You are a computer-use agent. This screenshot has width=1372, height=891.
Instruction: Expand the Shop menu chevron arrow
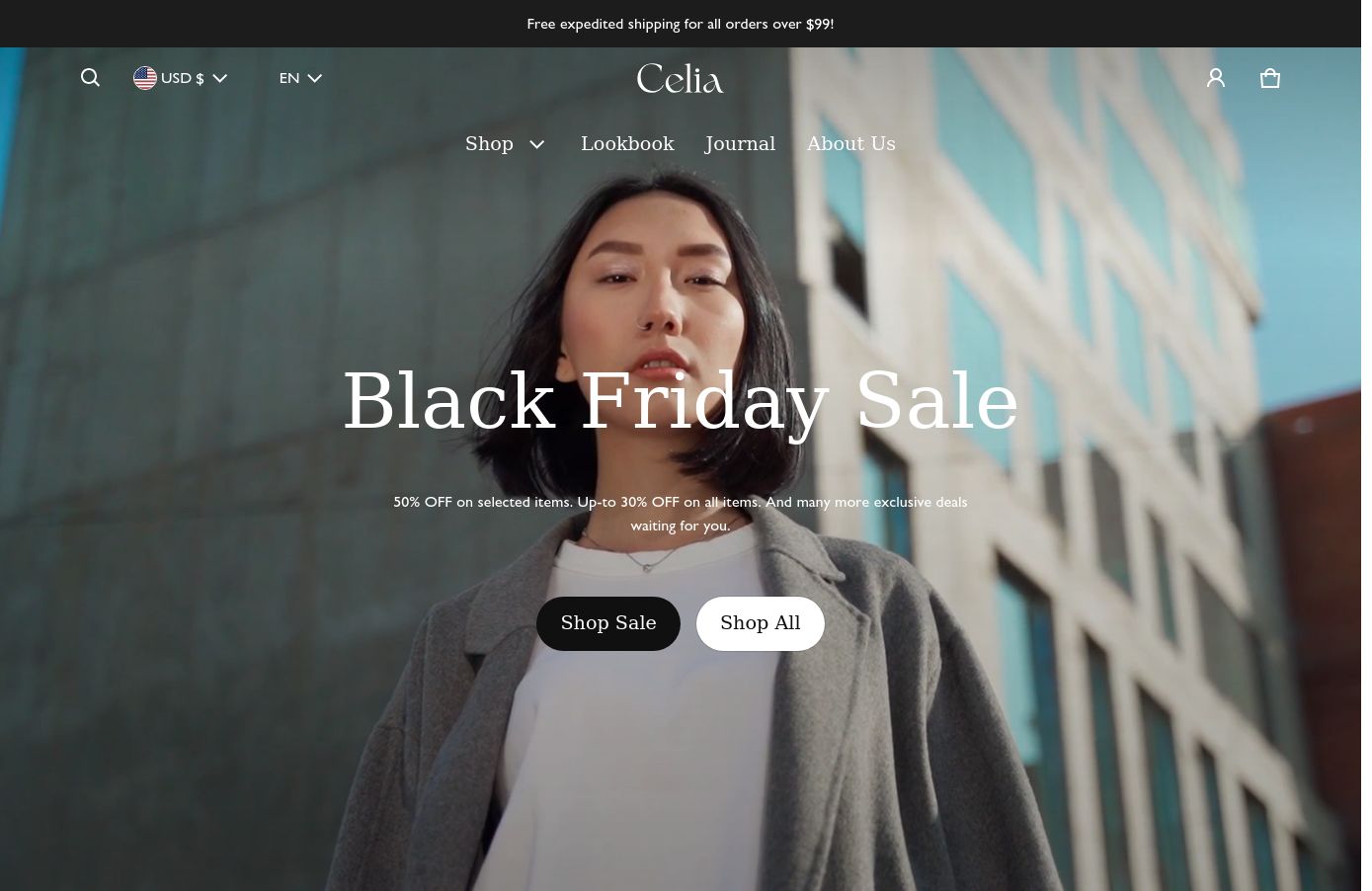[x=537, y=144]
